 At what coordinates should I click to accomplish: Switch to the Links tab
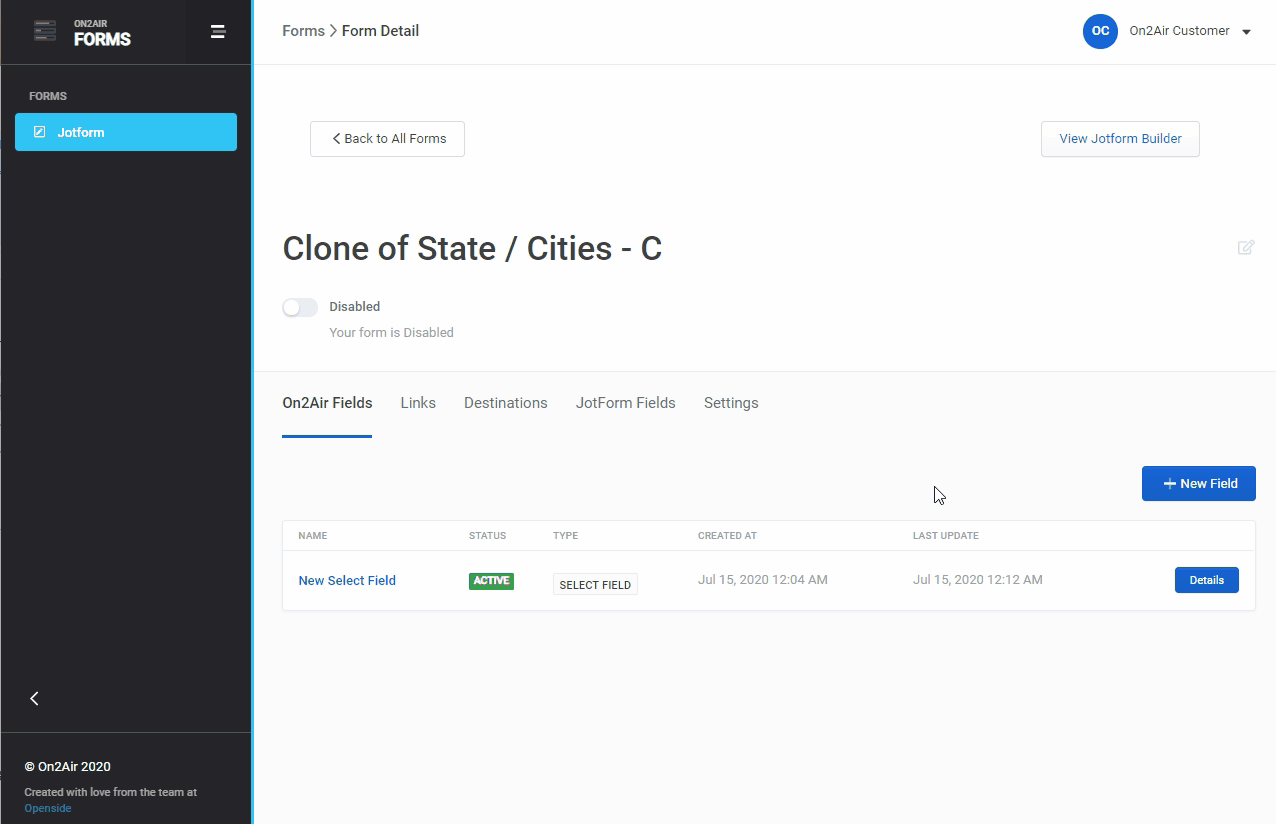(418, 403)
